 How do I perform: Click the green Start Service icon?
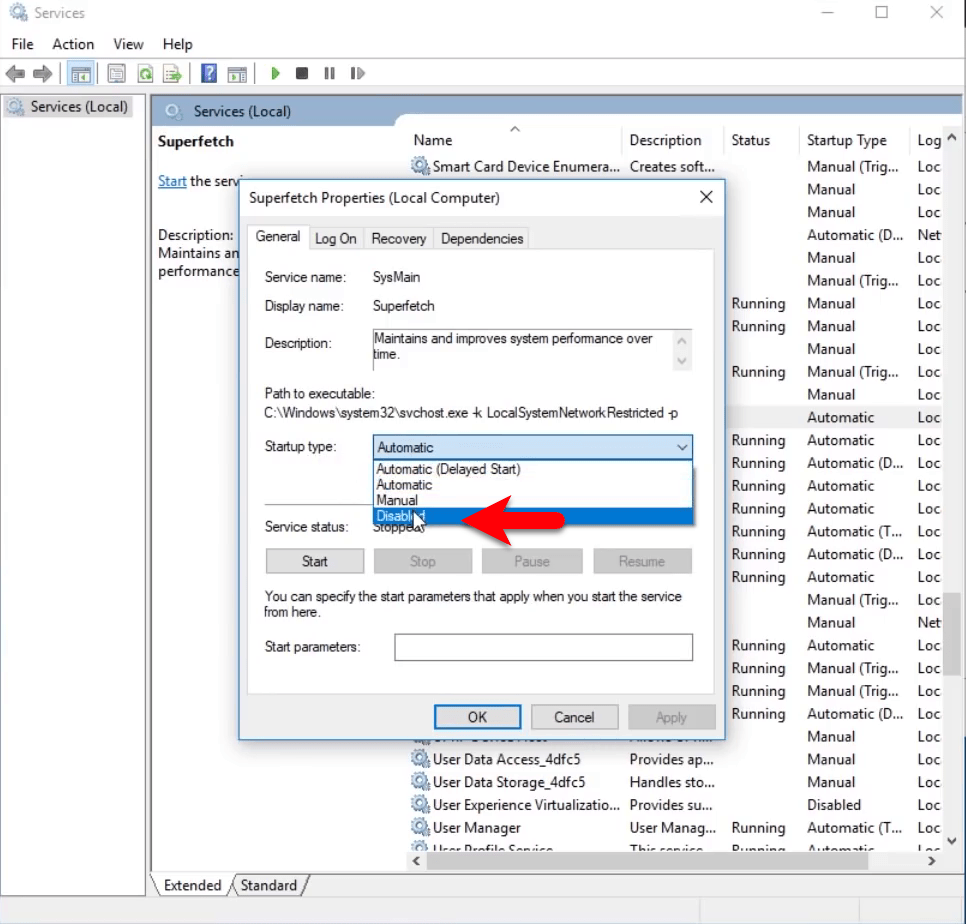tap(275, 74)
